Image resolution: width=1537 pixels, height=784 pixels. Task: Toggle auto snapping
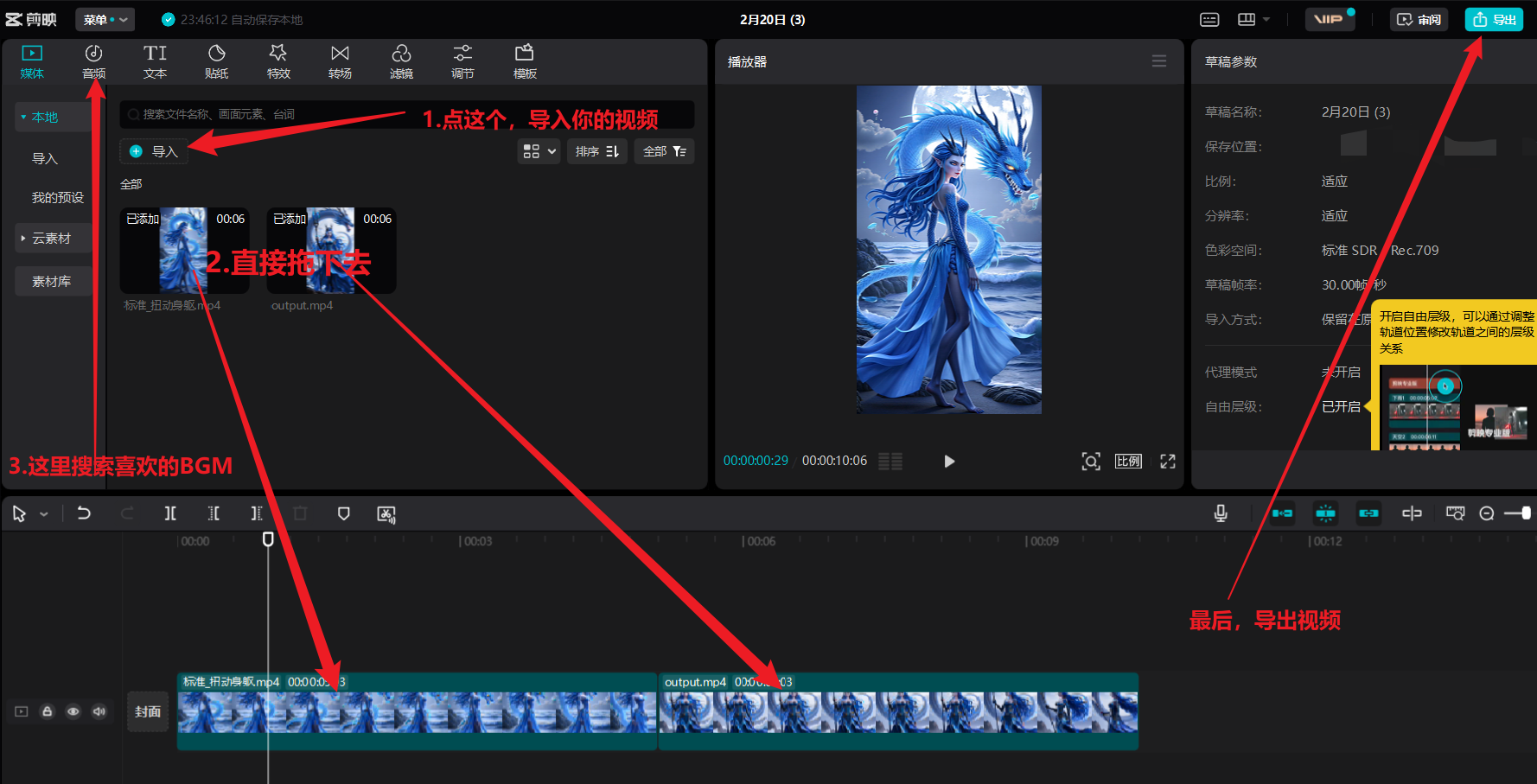tap(1325, 513)
